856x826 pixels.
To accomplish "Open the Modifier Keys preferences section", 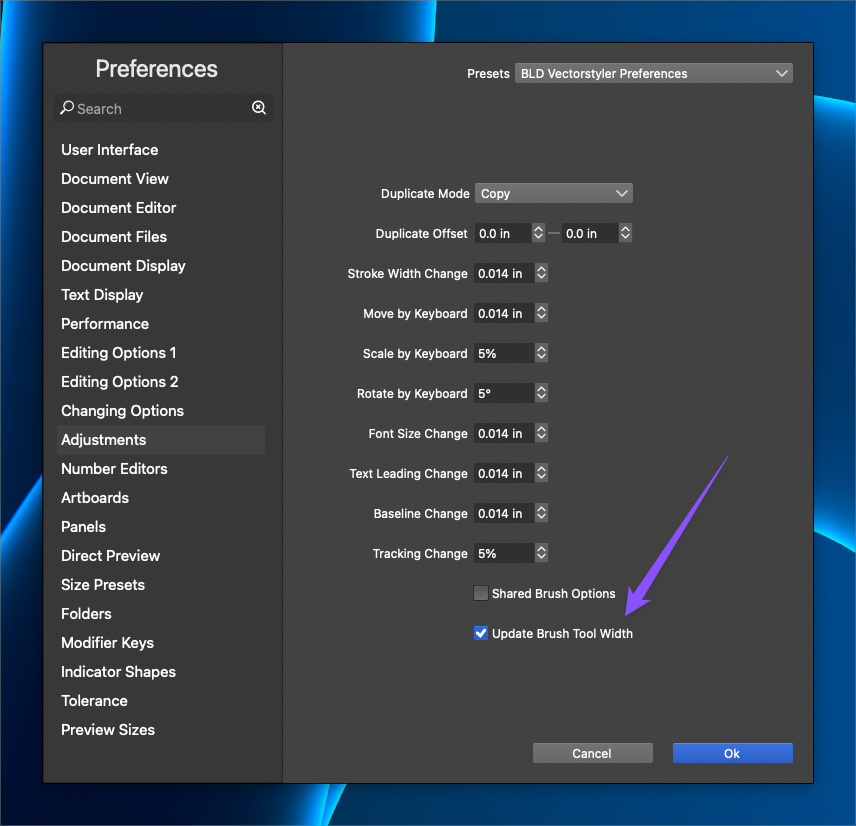I will [107, 643].
